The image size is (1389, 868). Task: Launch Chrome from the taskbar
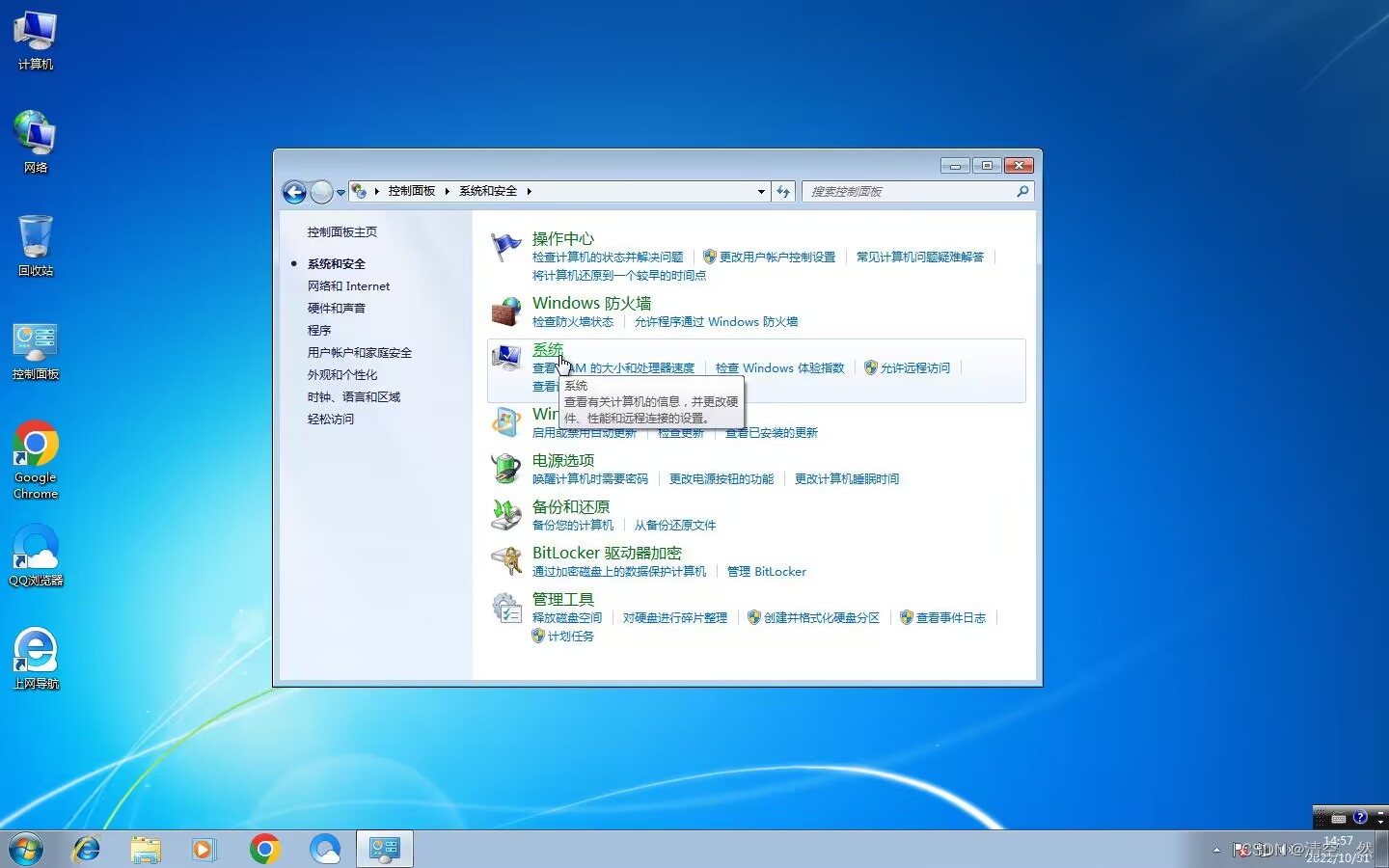264,849
